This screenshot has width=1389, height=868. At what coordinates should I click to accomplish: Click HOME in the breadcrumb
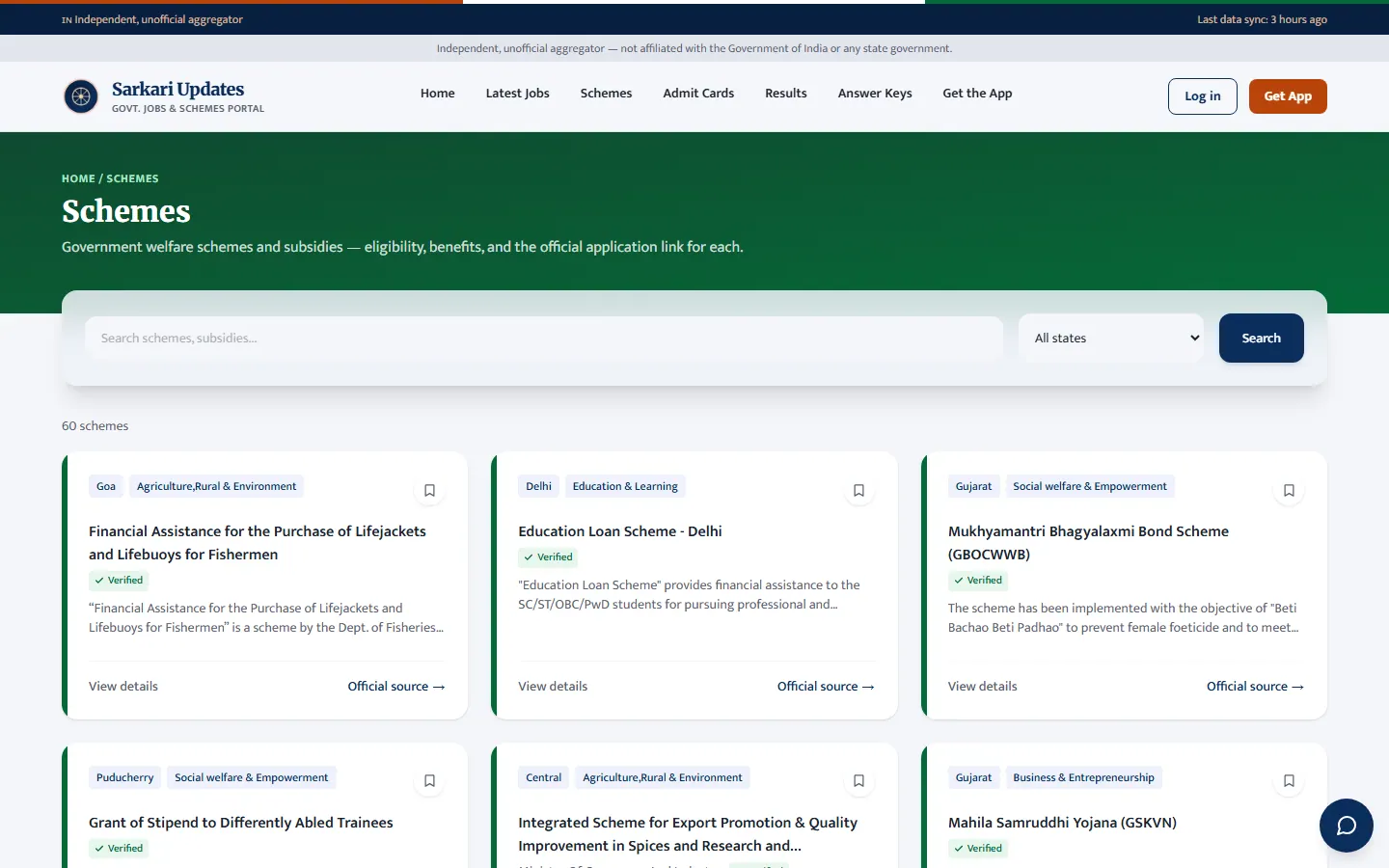coord(78,178)
